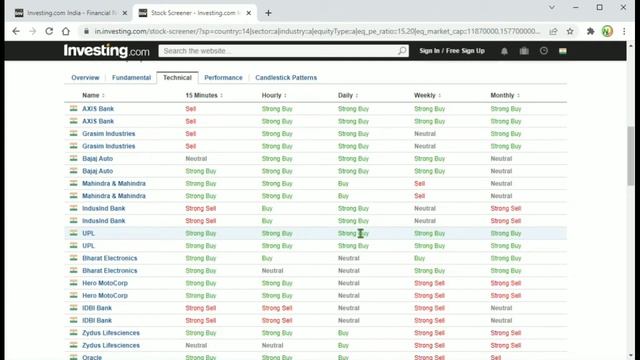
Task: Click the India flag beside Oracle
Action: coord(73,357)
